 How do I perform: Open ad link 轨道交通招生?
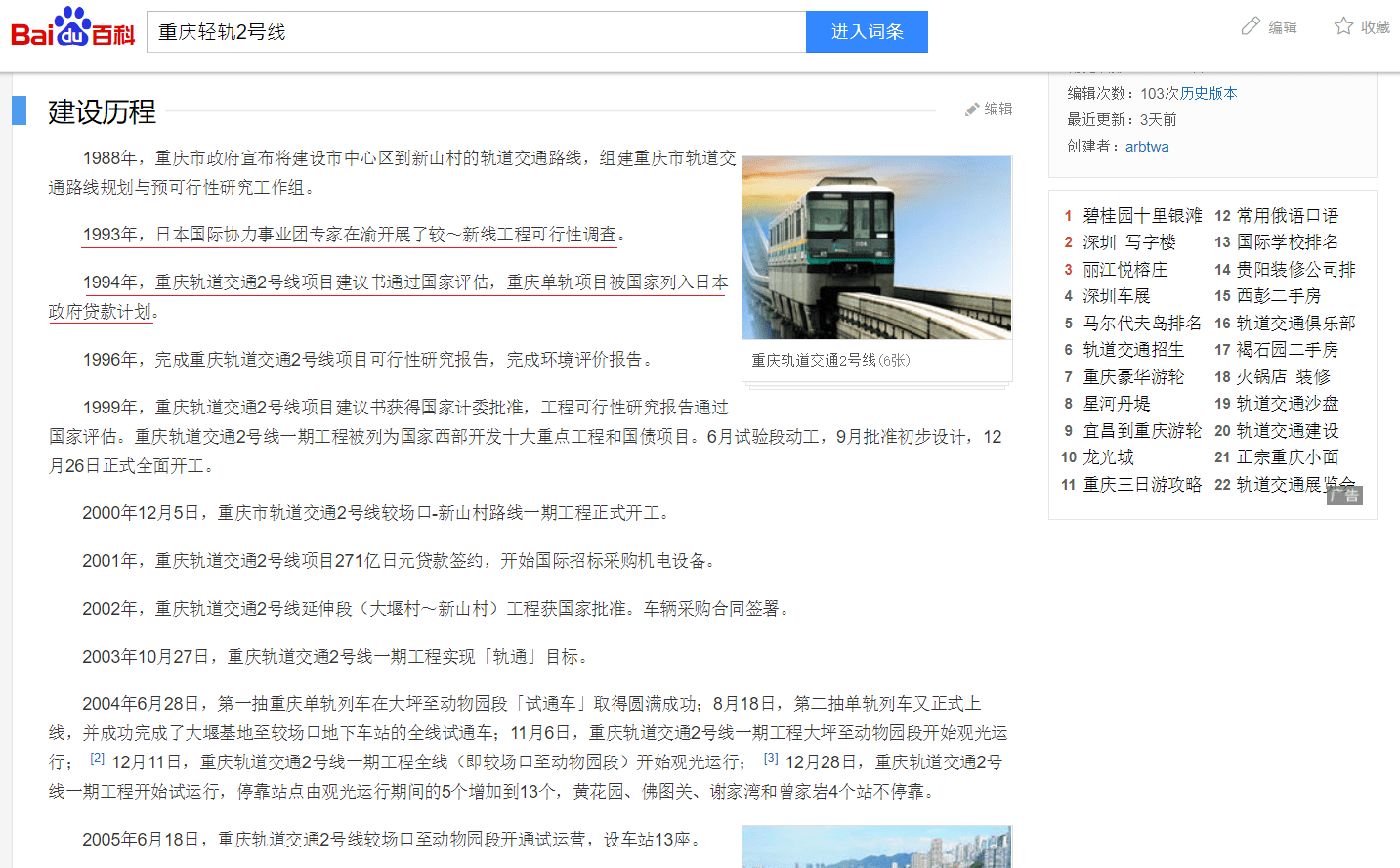coord(1133,349)
